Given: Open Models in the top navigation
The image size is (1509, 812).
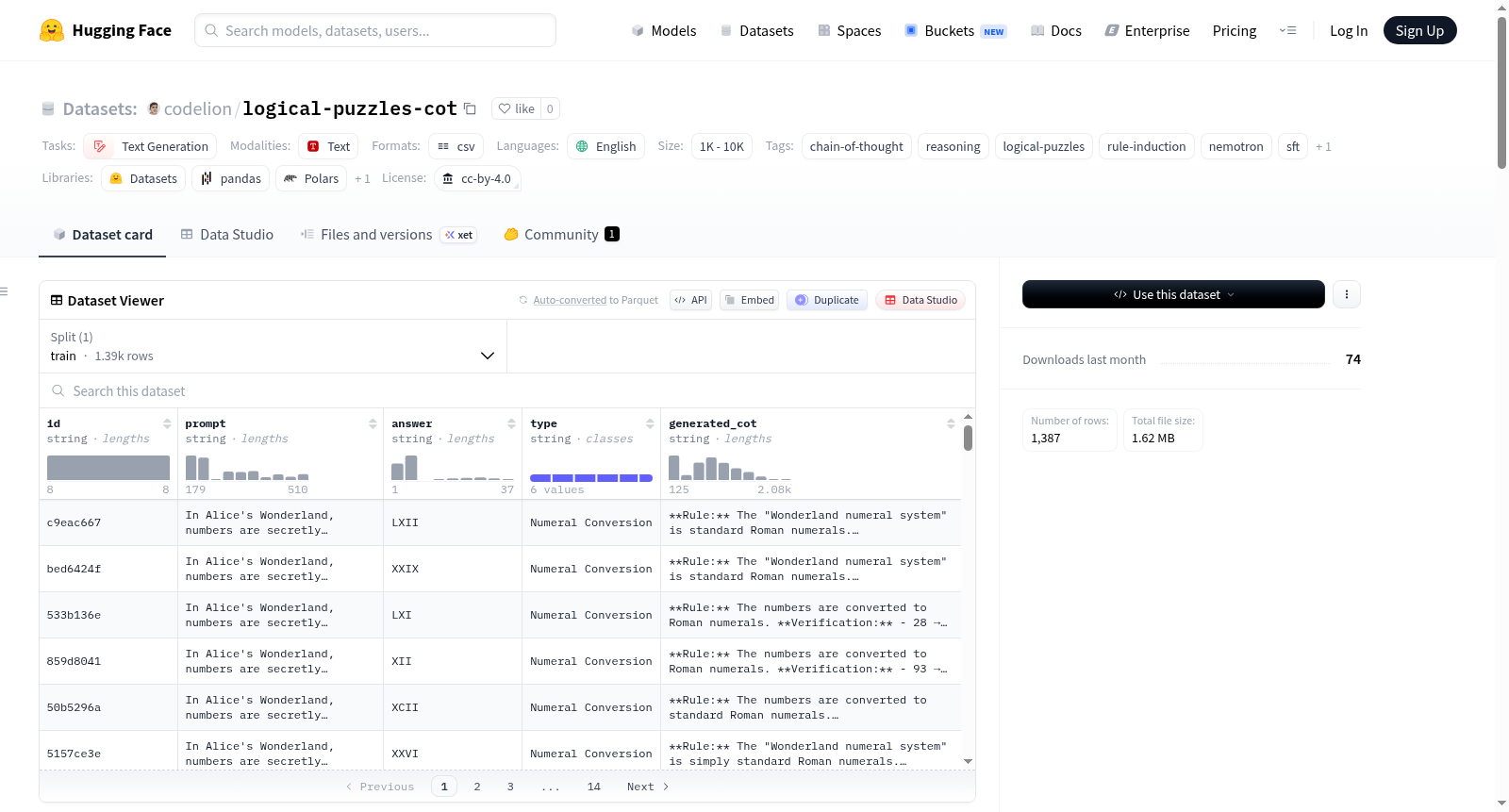Looking at the screenshot, I should click(x=664, y=30).
